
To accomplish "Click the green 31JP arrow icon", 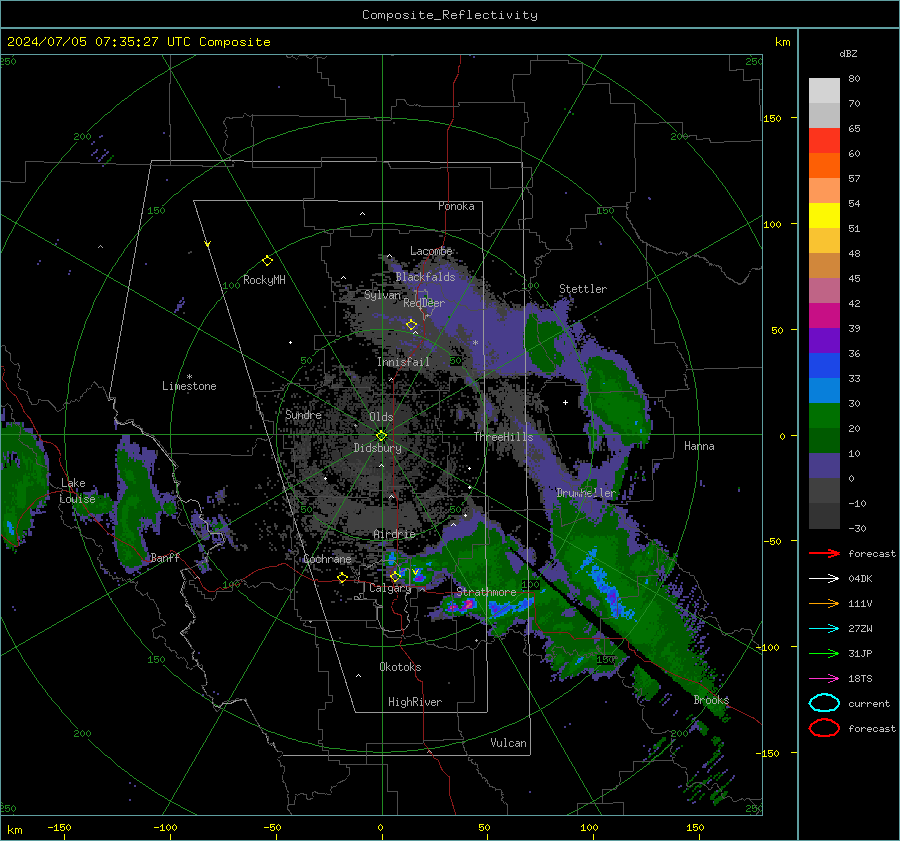I will coord(824,653).
